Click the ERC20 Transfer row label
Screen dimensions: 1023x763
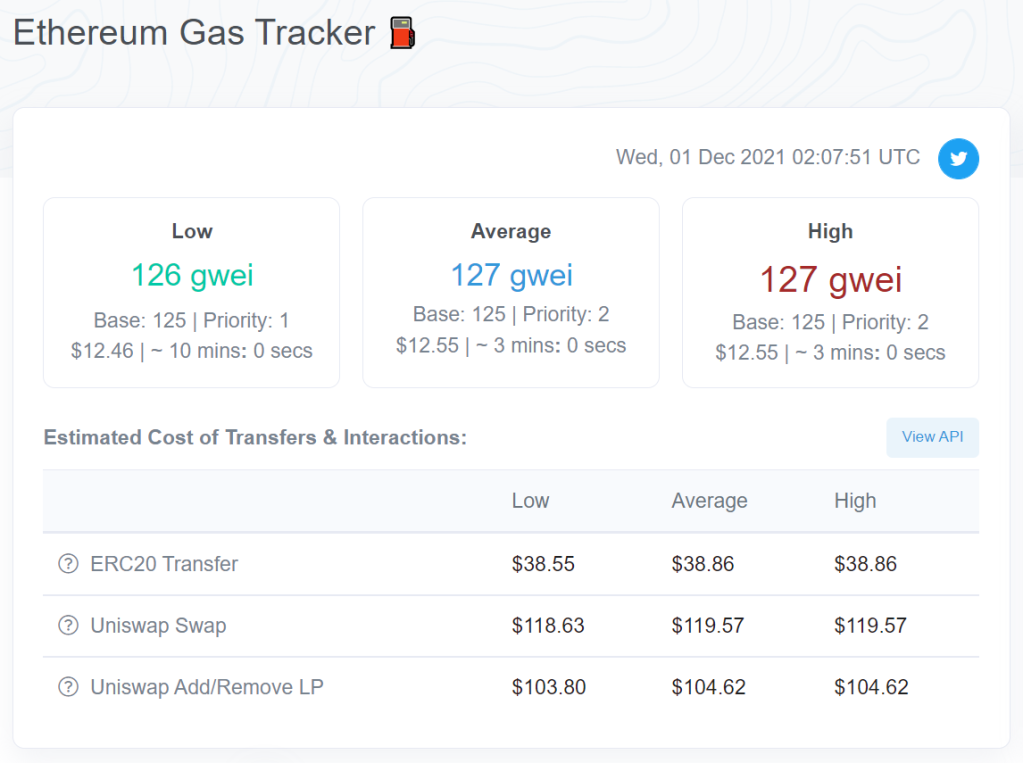click(x=164, y=564)
